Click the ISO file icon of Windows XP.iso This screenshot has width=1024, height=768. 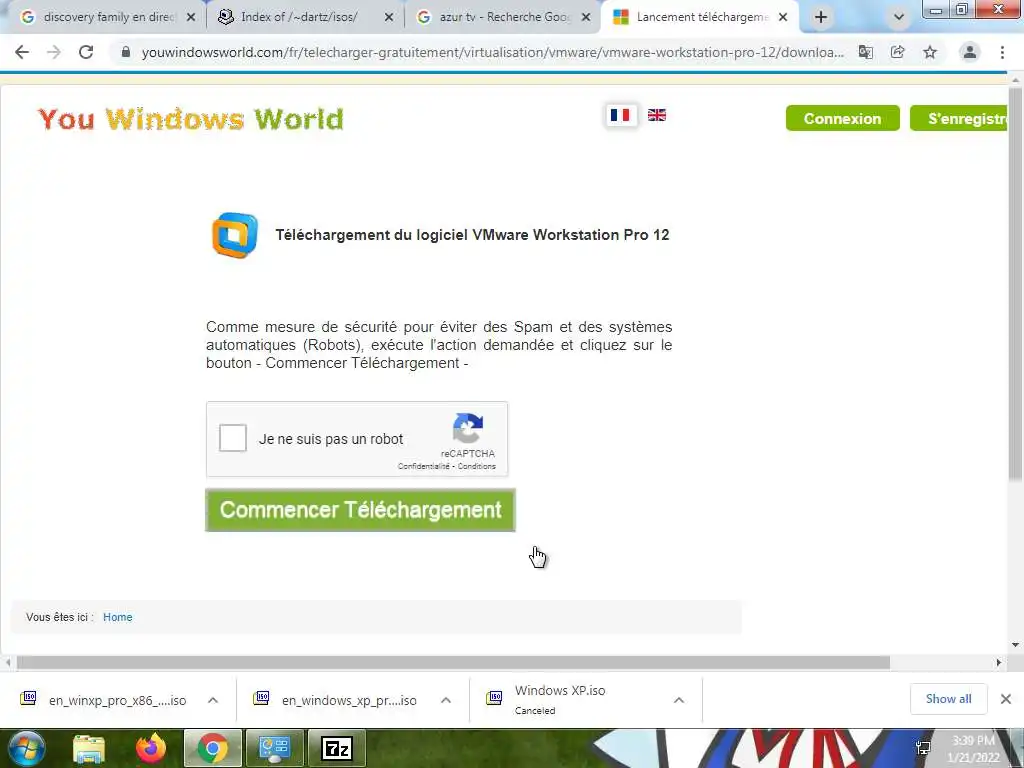494,699
